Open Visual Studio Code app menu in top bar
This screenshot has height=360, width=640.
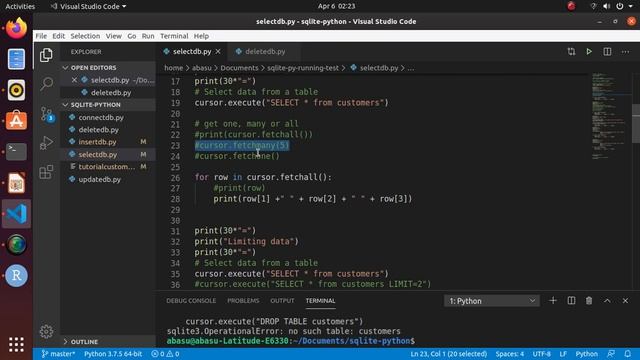tap(88, 7)
